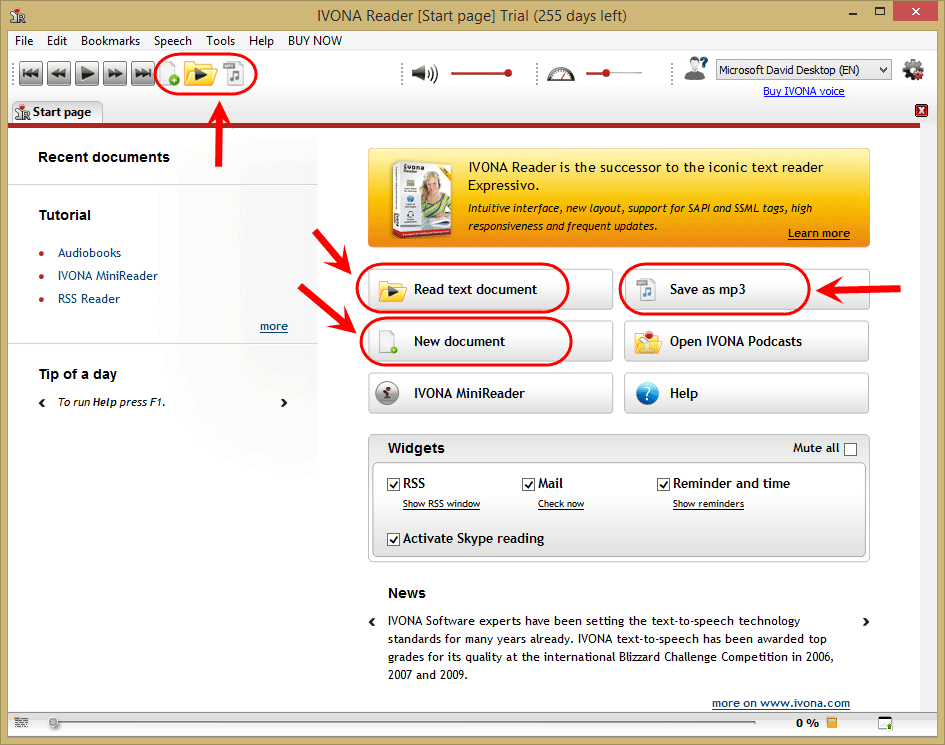
Task: Click the orange status bar icon
Action: pyautogui.click(x=832, y=723)
